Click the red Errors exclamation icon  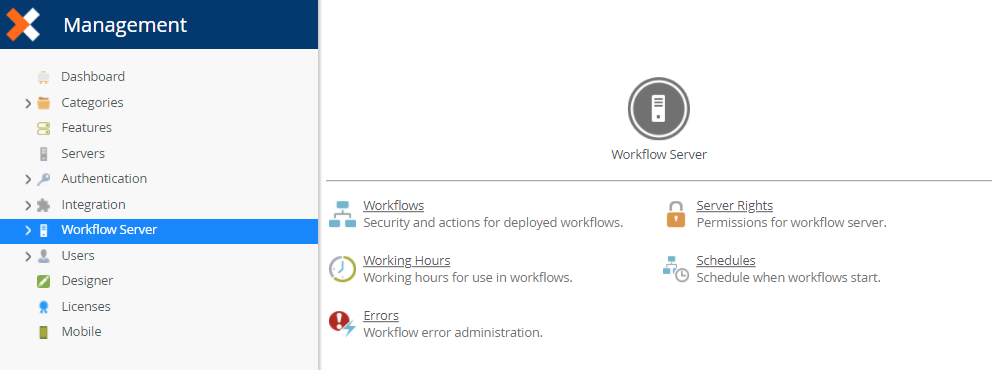[342, 323]
